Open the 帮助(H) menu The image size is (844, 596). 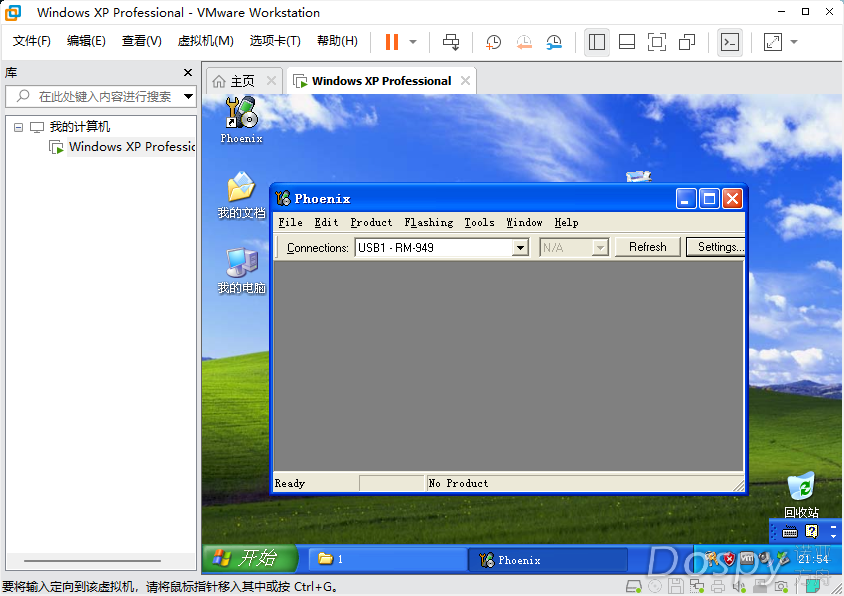(x=337, y=41)
